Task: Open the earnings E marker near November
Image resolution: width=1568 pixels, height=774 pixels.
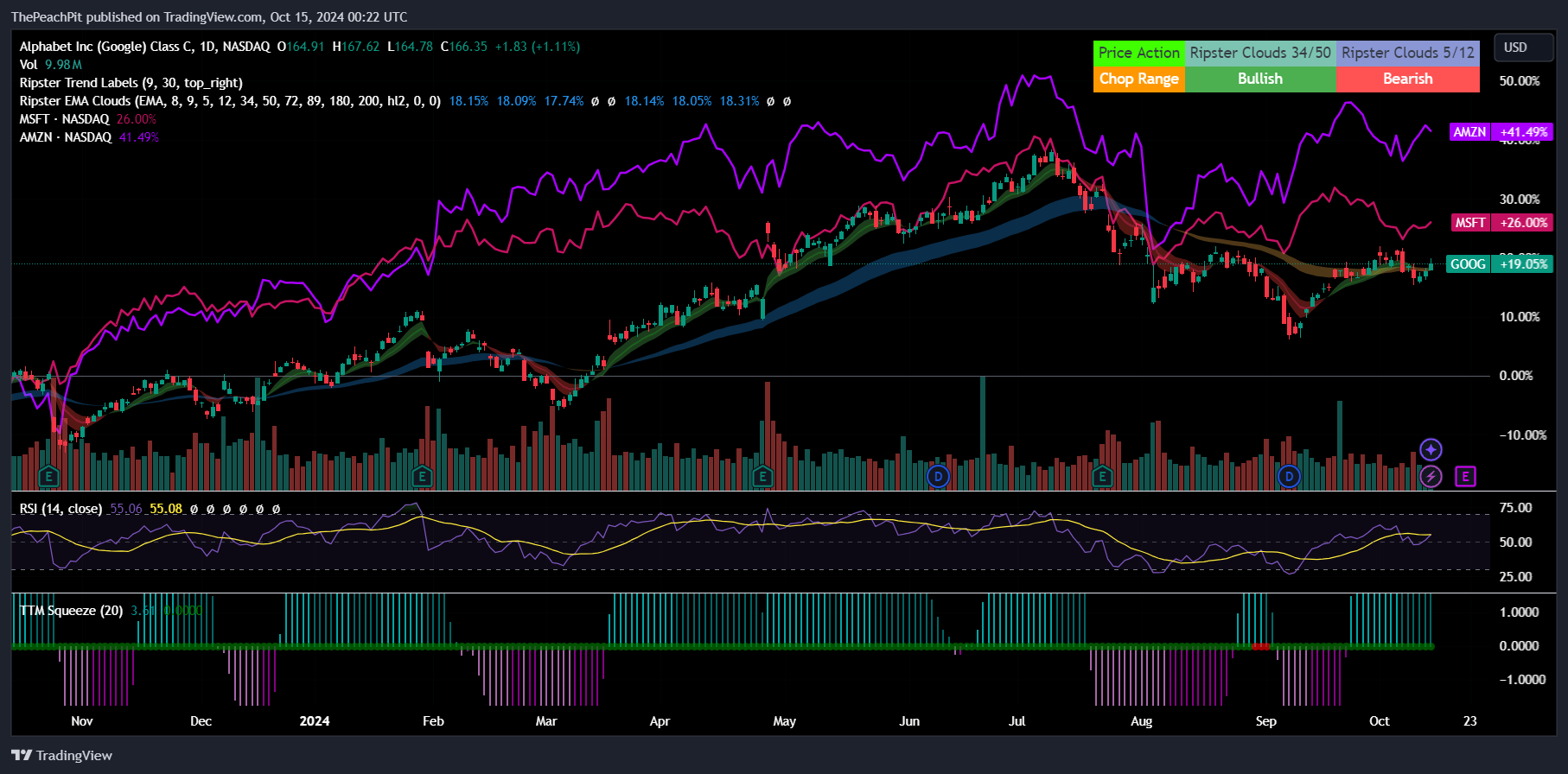Action: pyautogui.click(x=48, y=476)
